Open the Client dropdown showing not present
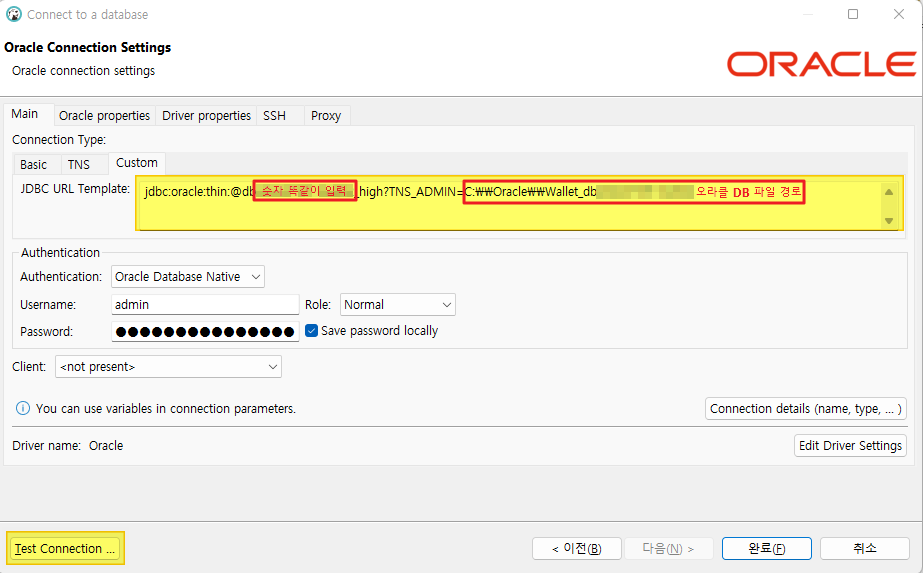 [x=168, y=367]
